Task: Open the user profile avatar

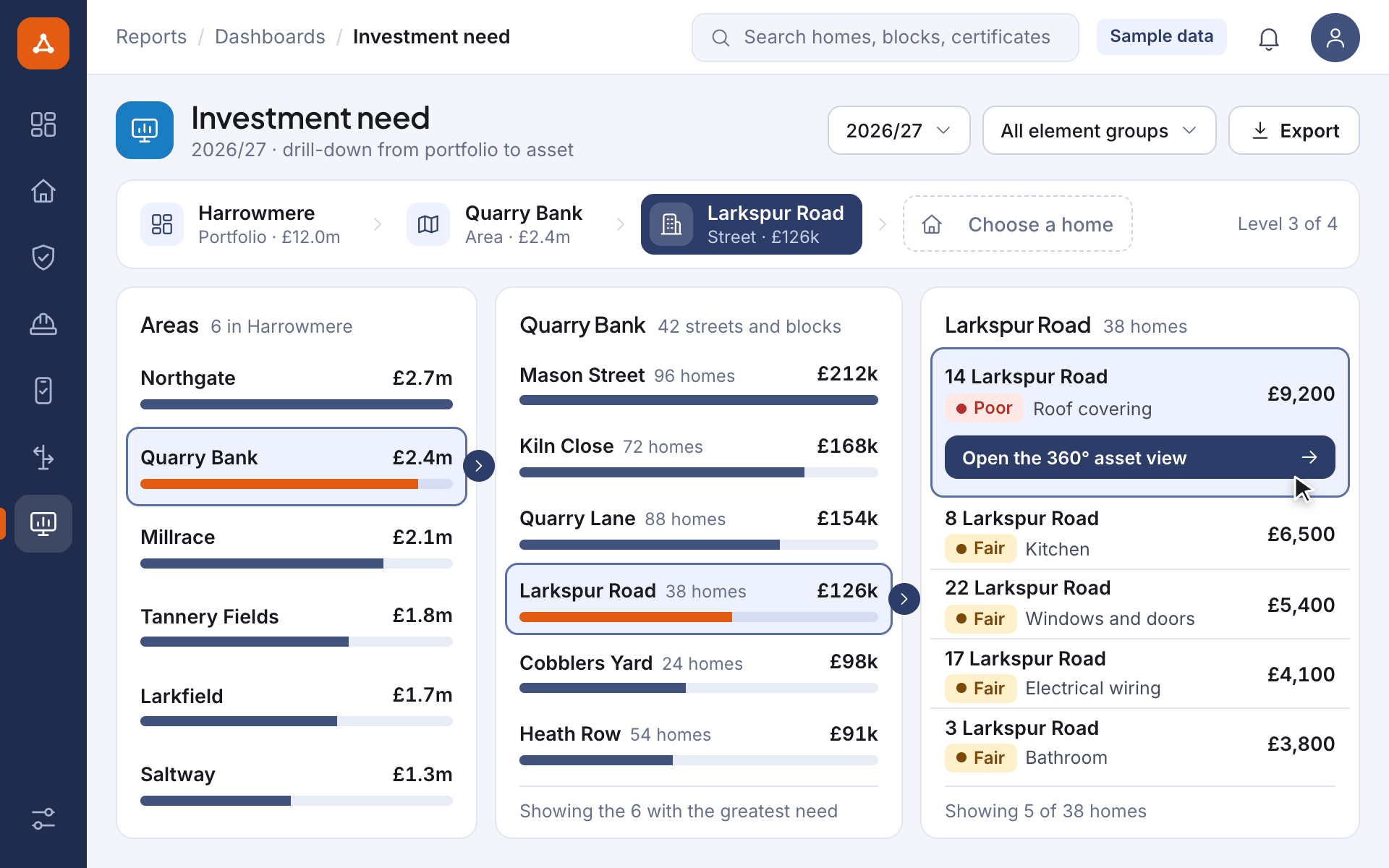Action: coord(1335,38)
